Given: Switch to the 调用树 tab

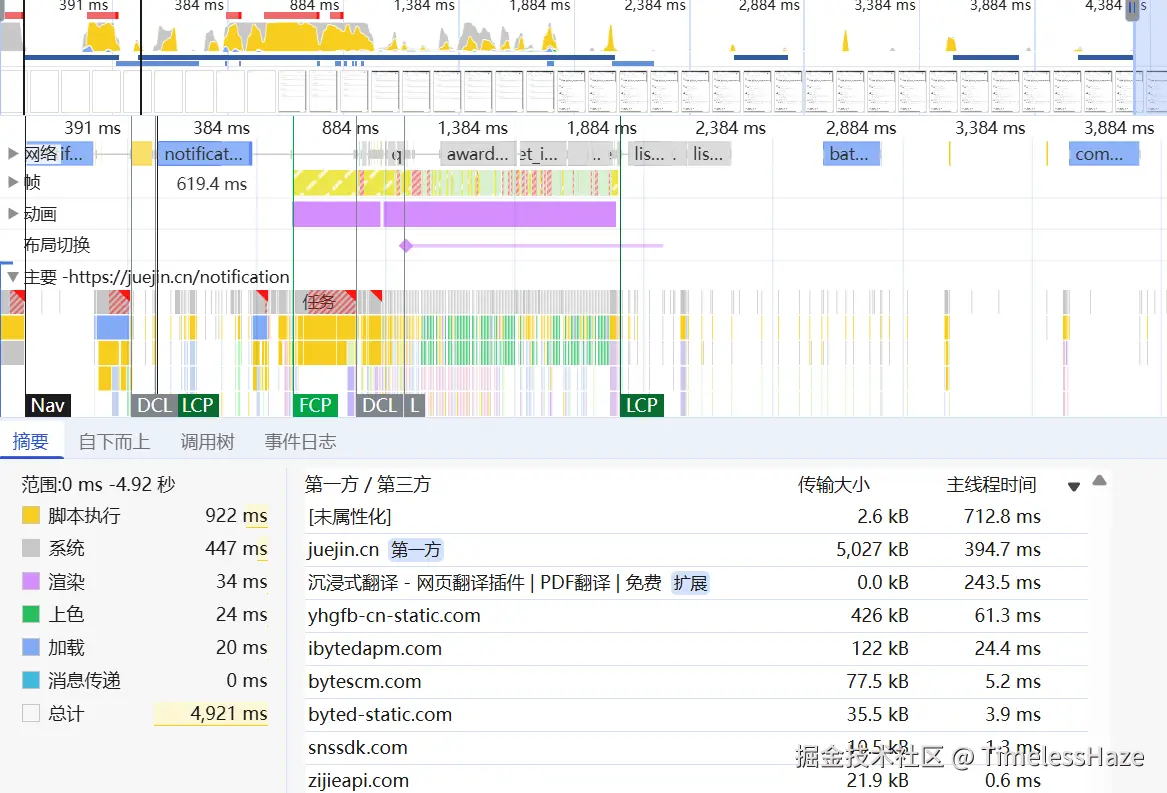Looking at the screenshot, I should pyautogui.click(x=208, y=442).
